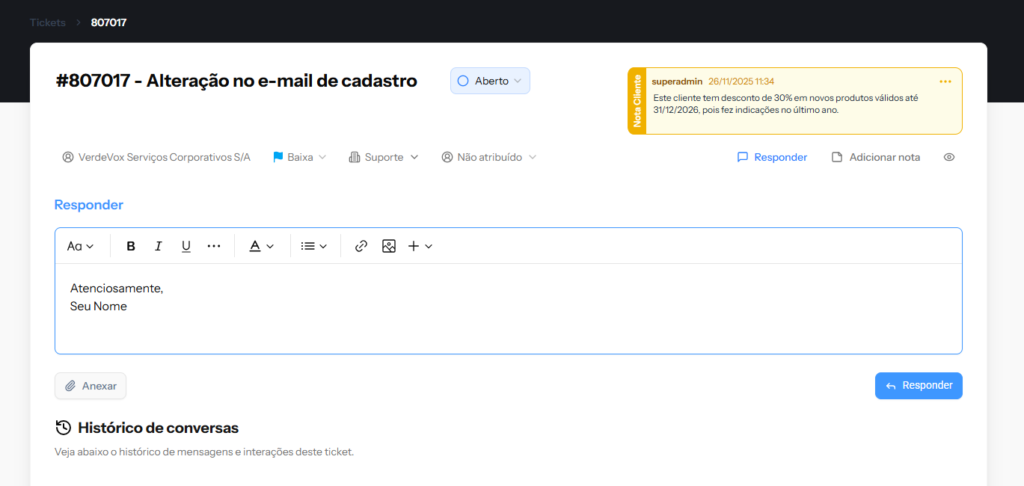Switch to the Adicionar nota tab
This screenshot has width=1024, height=486.
876,157
